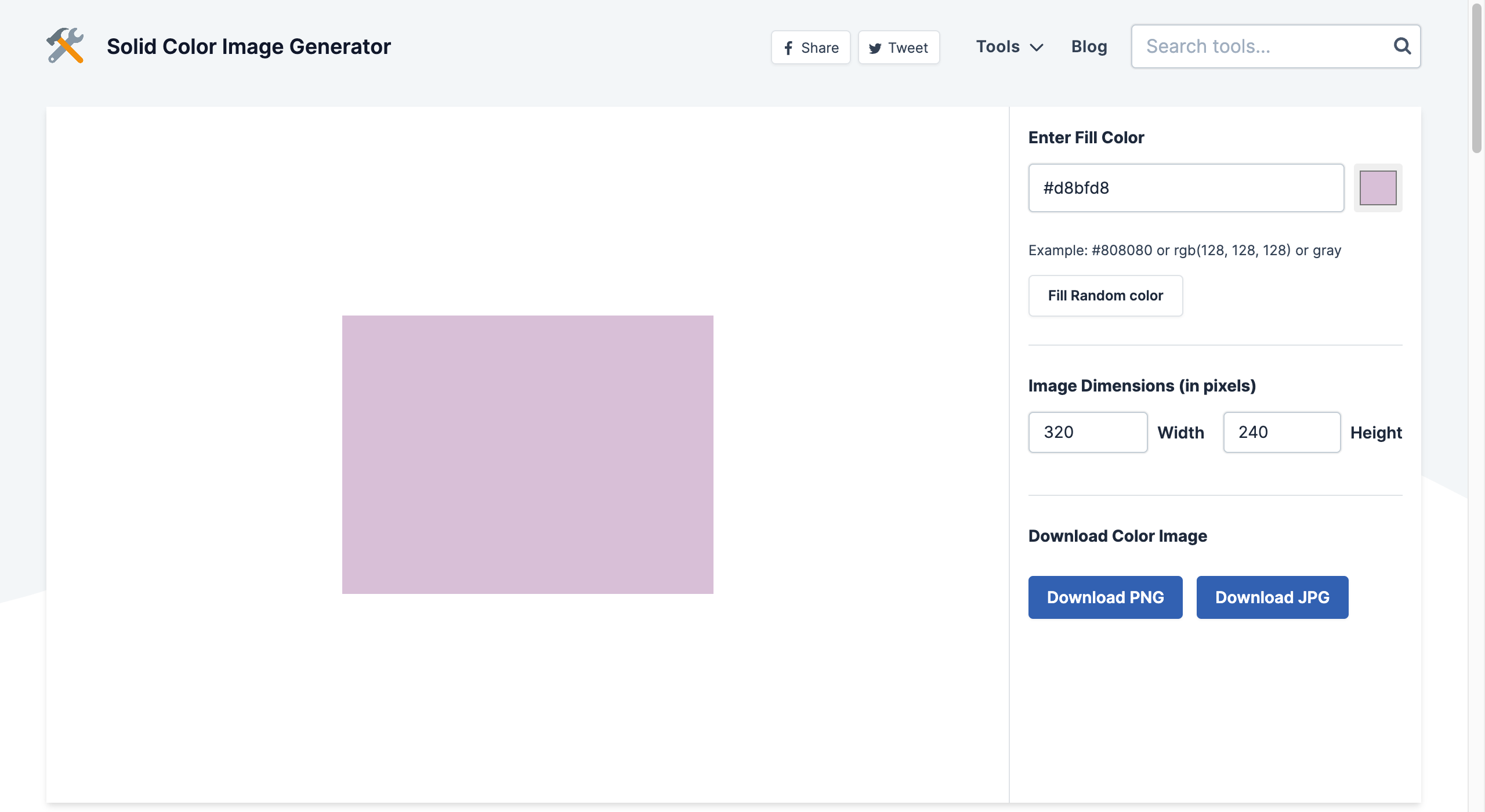Download the image as PNG
The height and width of the screenshot is (812, 1485).
click(1105, 597)
